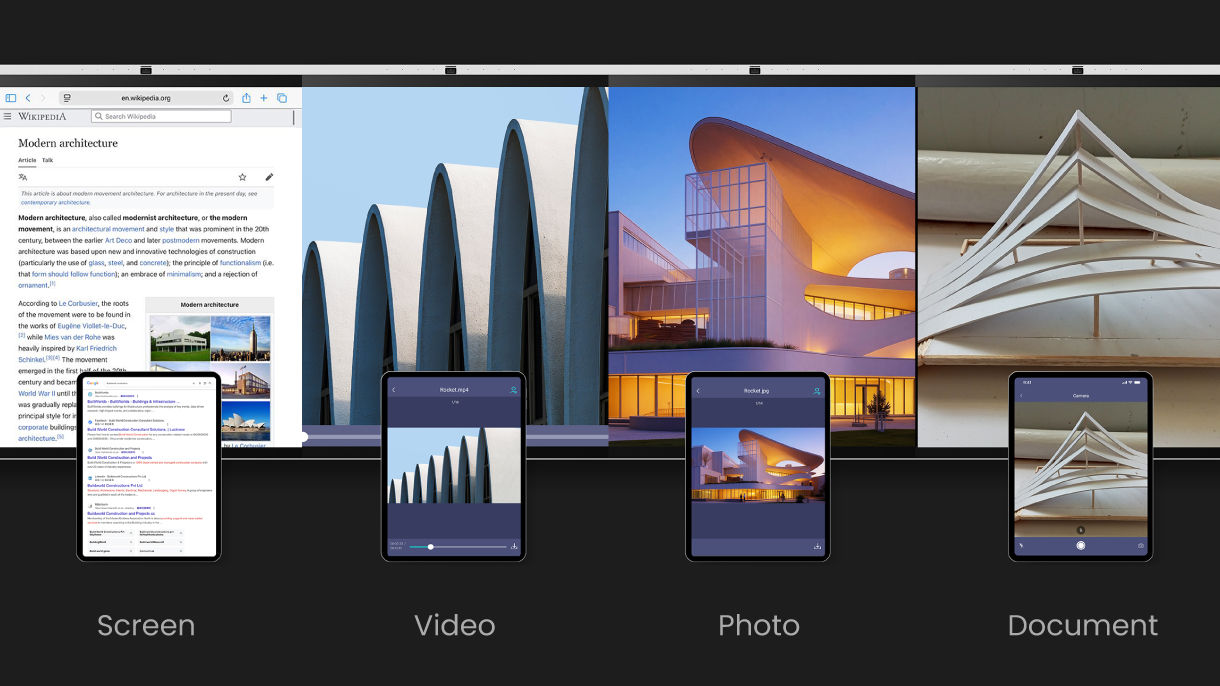This screenshot has height=686, width=1220.
Task: Reload the en.wikipedia.org page
Action: (227, 98)
